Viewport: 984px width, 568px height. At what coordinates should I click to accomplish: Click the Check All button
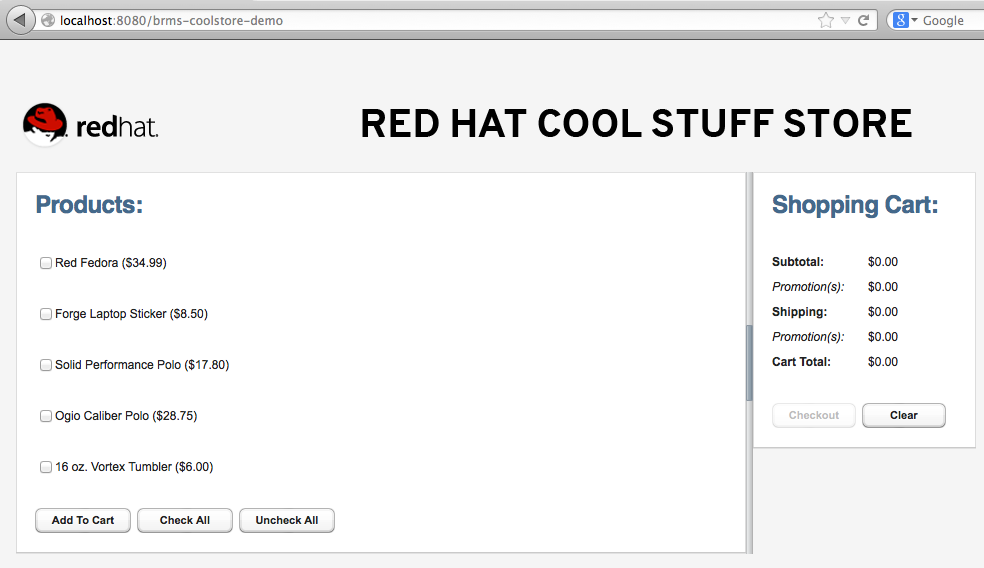coord(184,520)
